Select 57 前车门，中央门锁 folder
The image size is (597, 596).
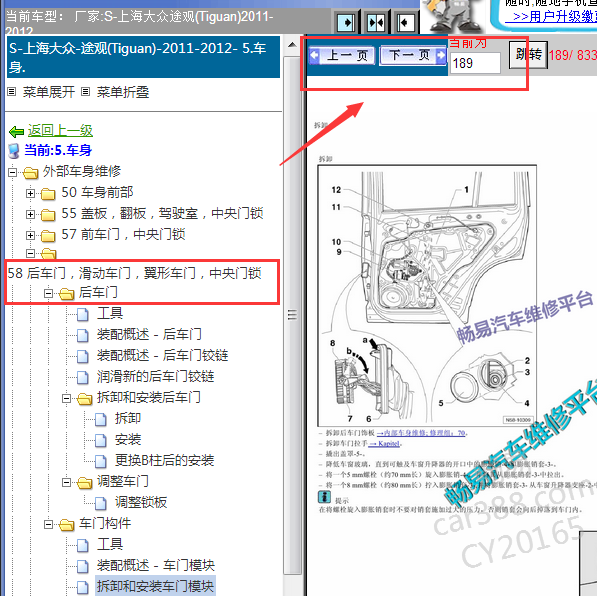[123, 234]
